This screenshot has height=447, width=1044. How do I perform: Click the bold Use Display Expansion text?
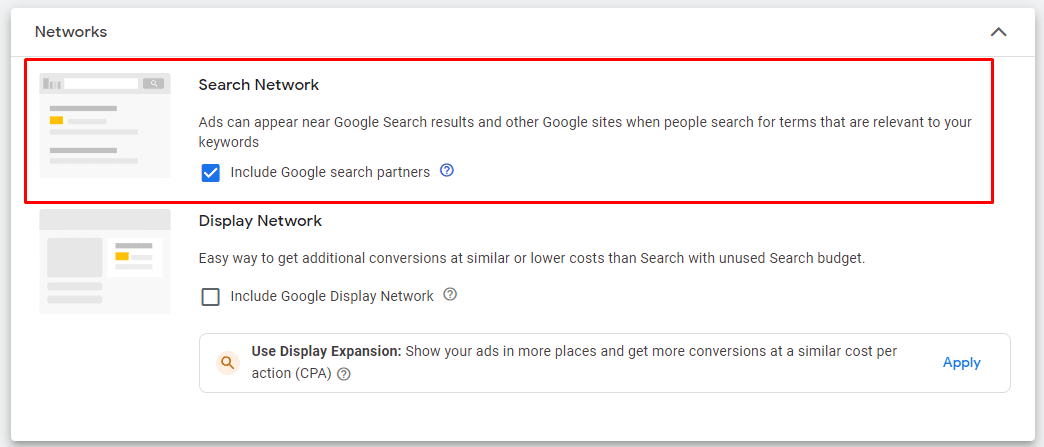[x=326, y=351]
